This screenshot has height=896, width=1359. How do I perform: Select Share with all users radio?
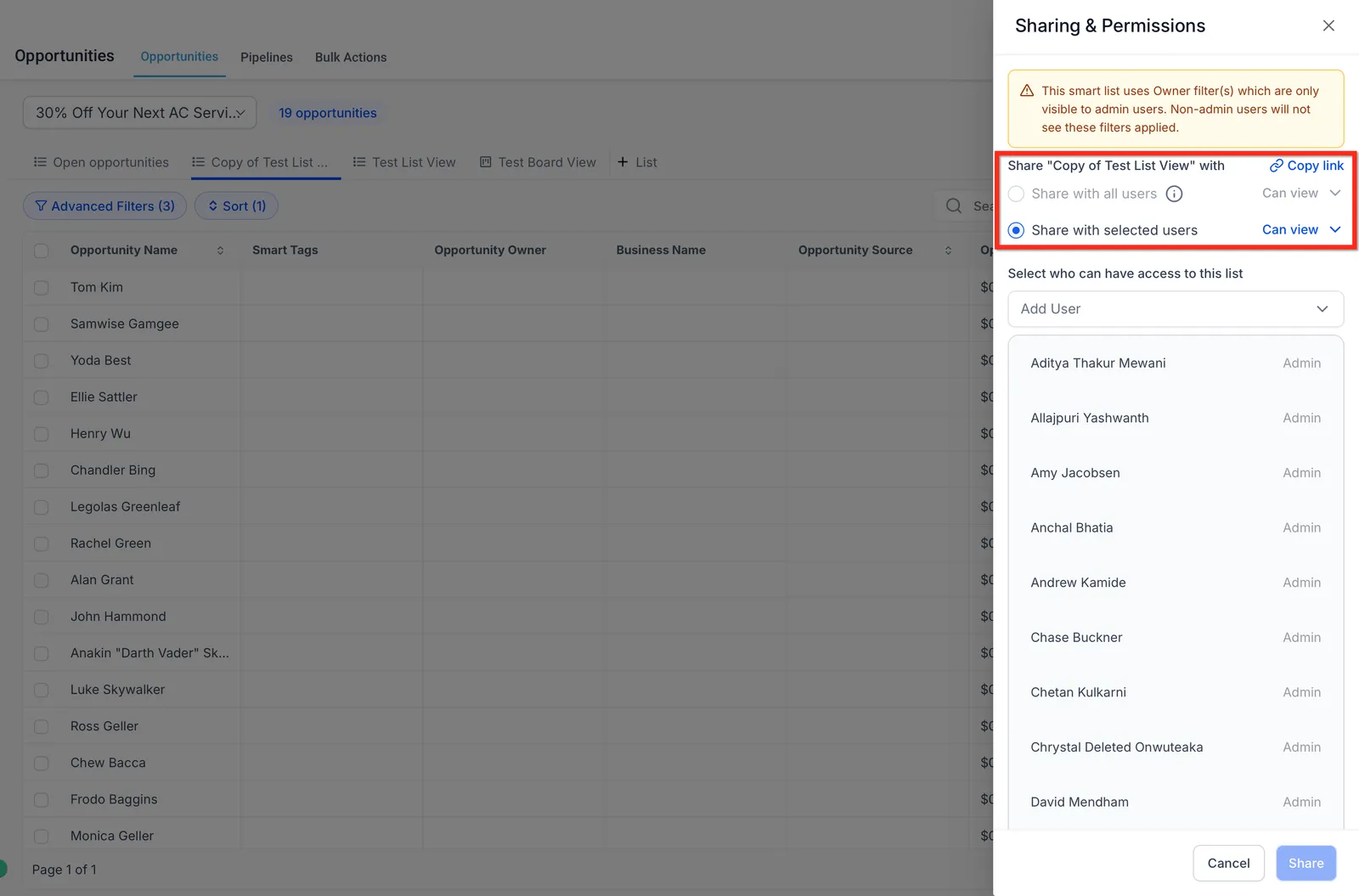[1016, 194]
